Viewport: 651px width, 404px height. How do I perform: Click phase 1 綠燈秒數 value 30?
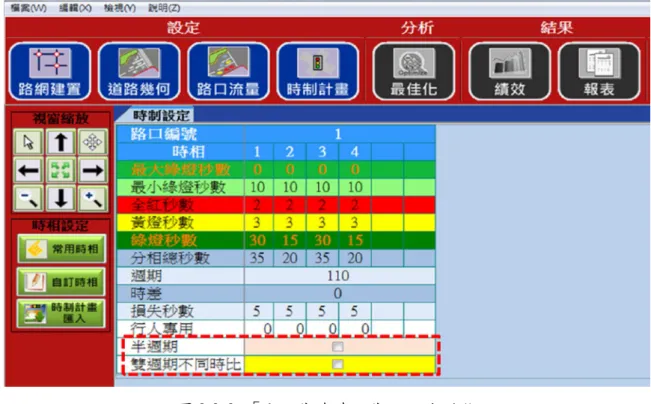(x=257, y=240)
